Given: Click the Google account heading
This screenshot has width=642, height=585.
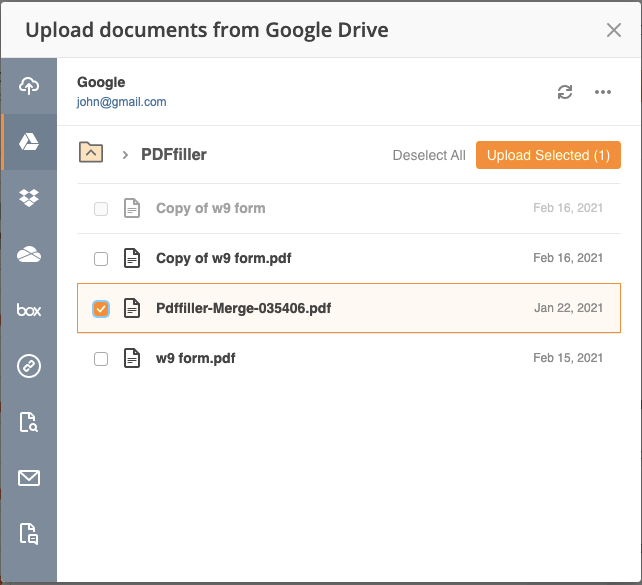Looking at the screenshot, I should click(x=101, y=82).
